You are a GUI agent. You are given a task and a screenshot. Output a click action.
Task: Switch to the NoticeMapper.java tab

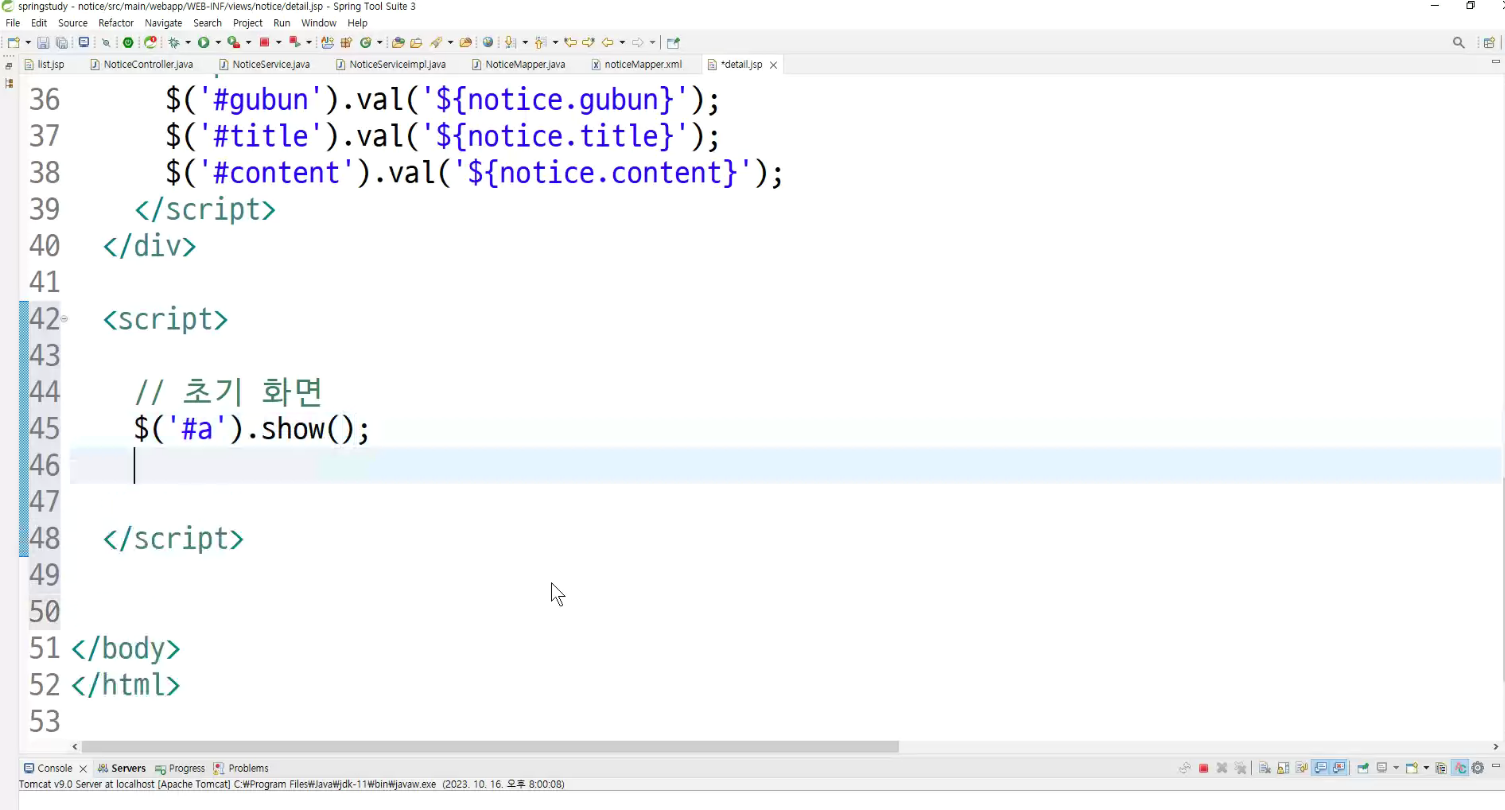tap(518, 64)
